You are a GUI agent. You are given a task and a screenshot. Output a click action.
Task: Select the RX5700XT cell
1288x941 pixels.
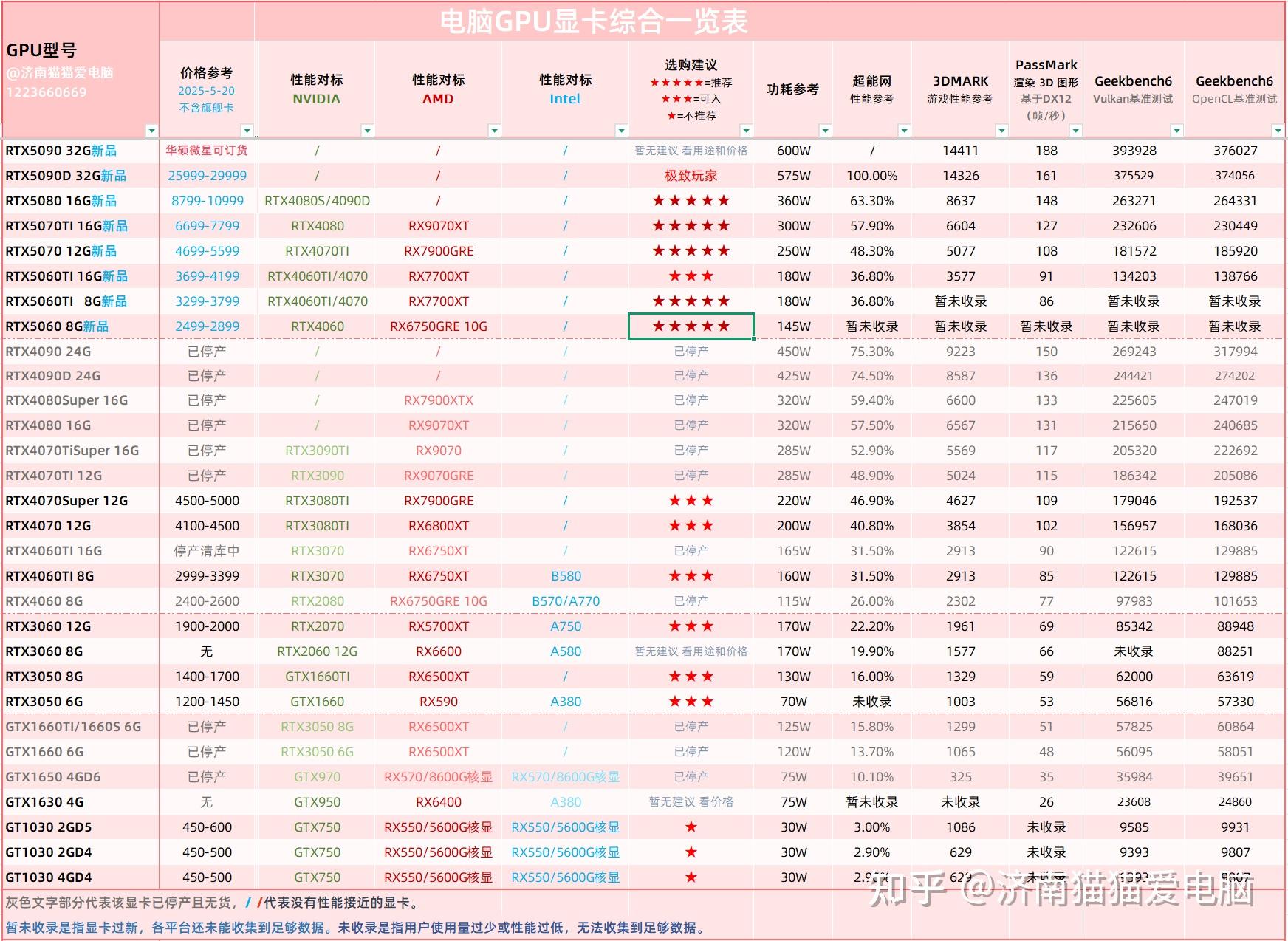point(439,626)
